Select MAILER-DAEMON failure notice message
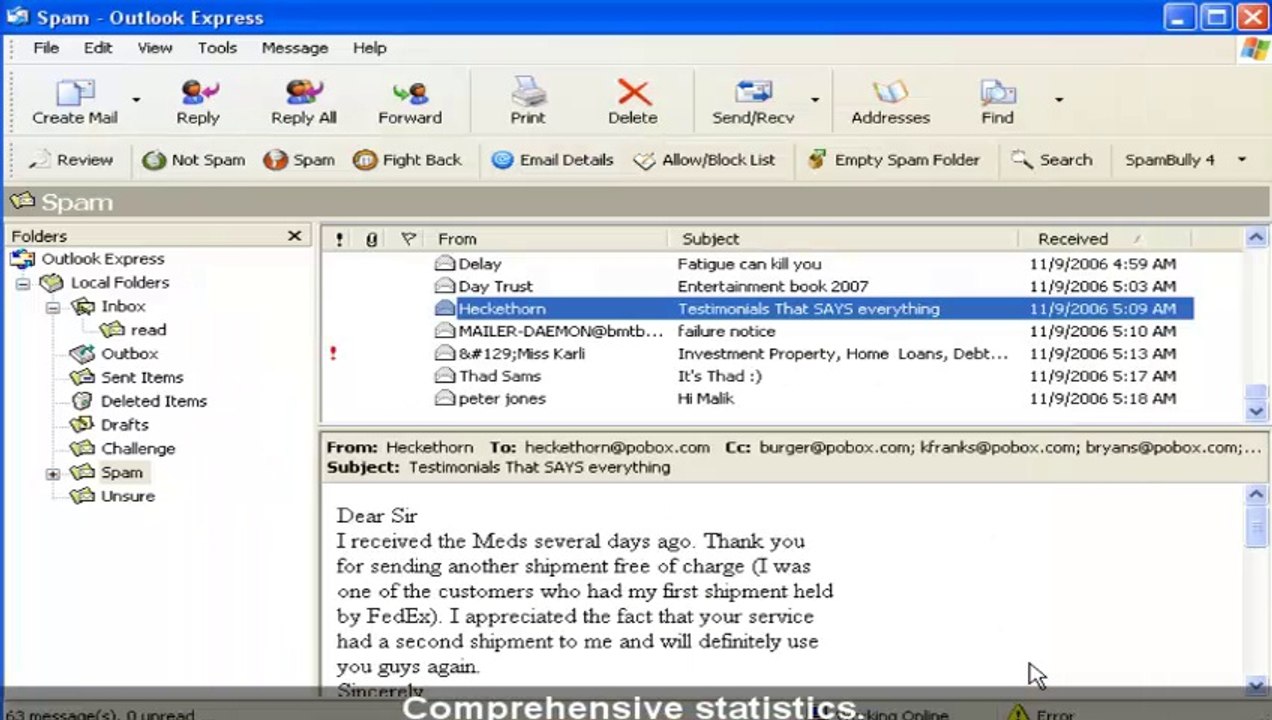1272x720 pixels. [757, 331]
